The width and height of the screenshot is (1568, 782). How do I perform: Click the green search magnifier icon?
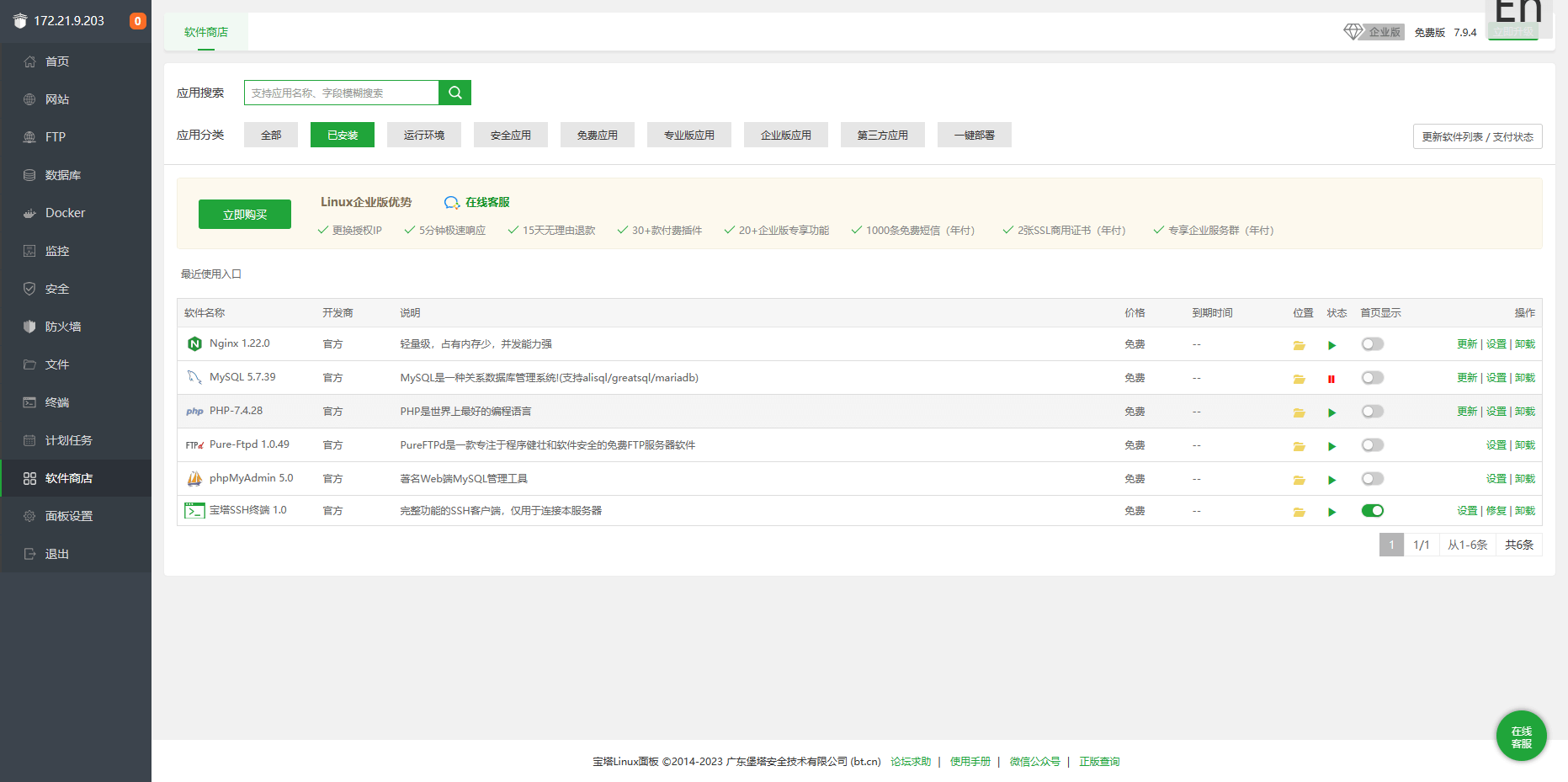click(x=454, y=93)
